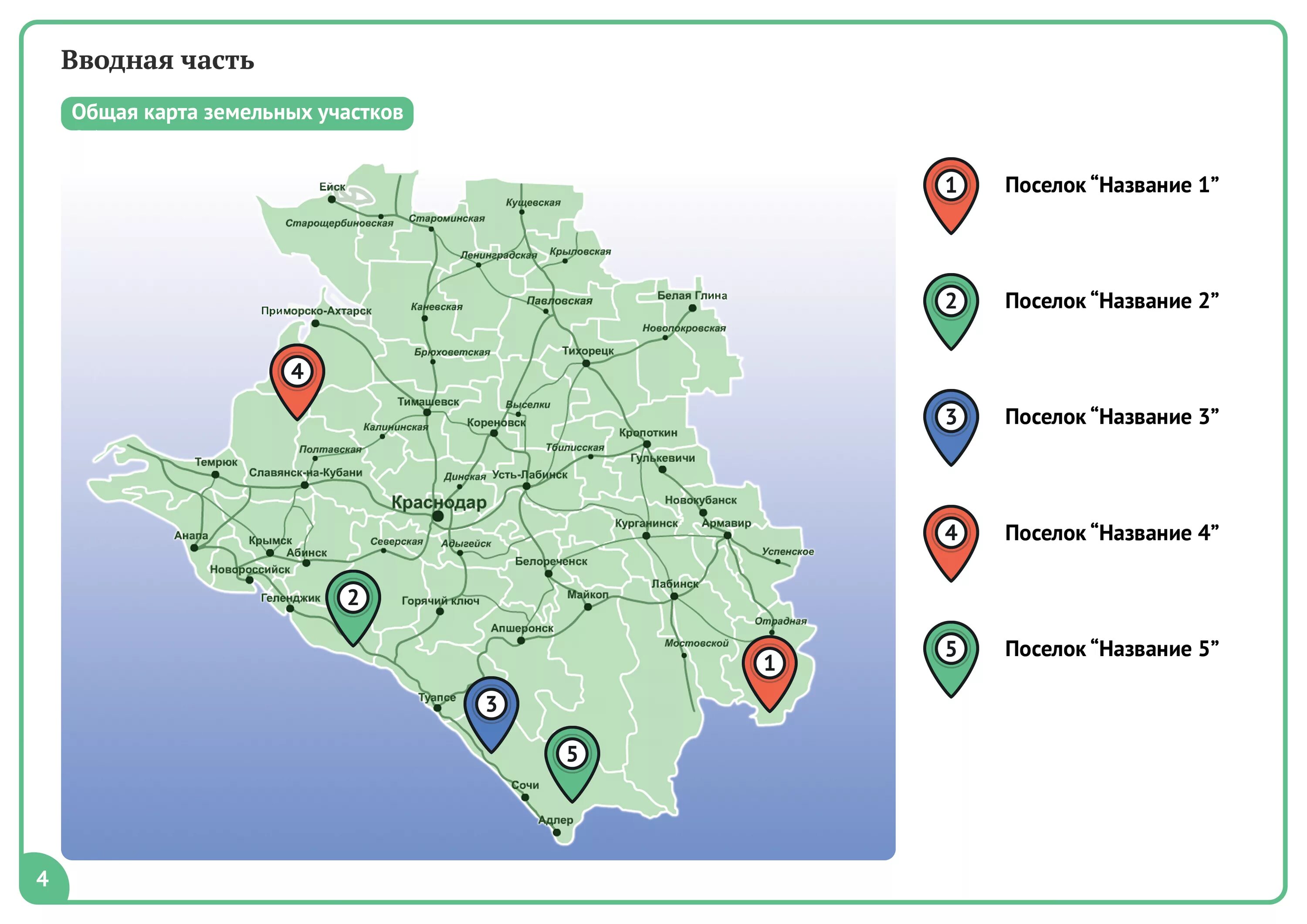Screen dimensions: 1307x924
Task: Click legend pin icon numbered 1
Action: coord(951,195)
